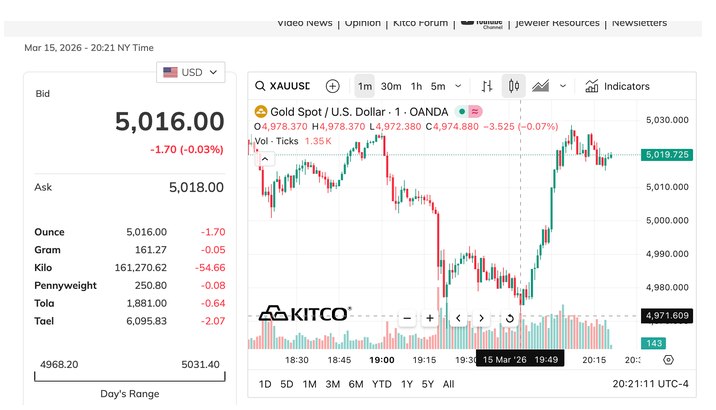
Task: Open the USD currency dropdown
Action: point(195,72)
